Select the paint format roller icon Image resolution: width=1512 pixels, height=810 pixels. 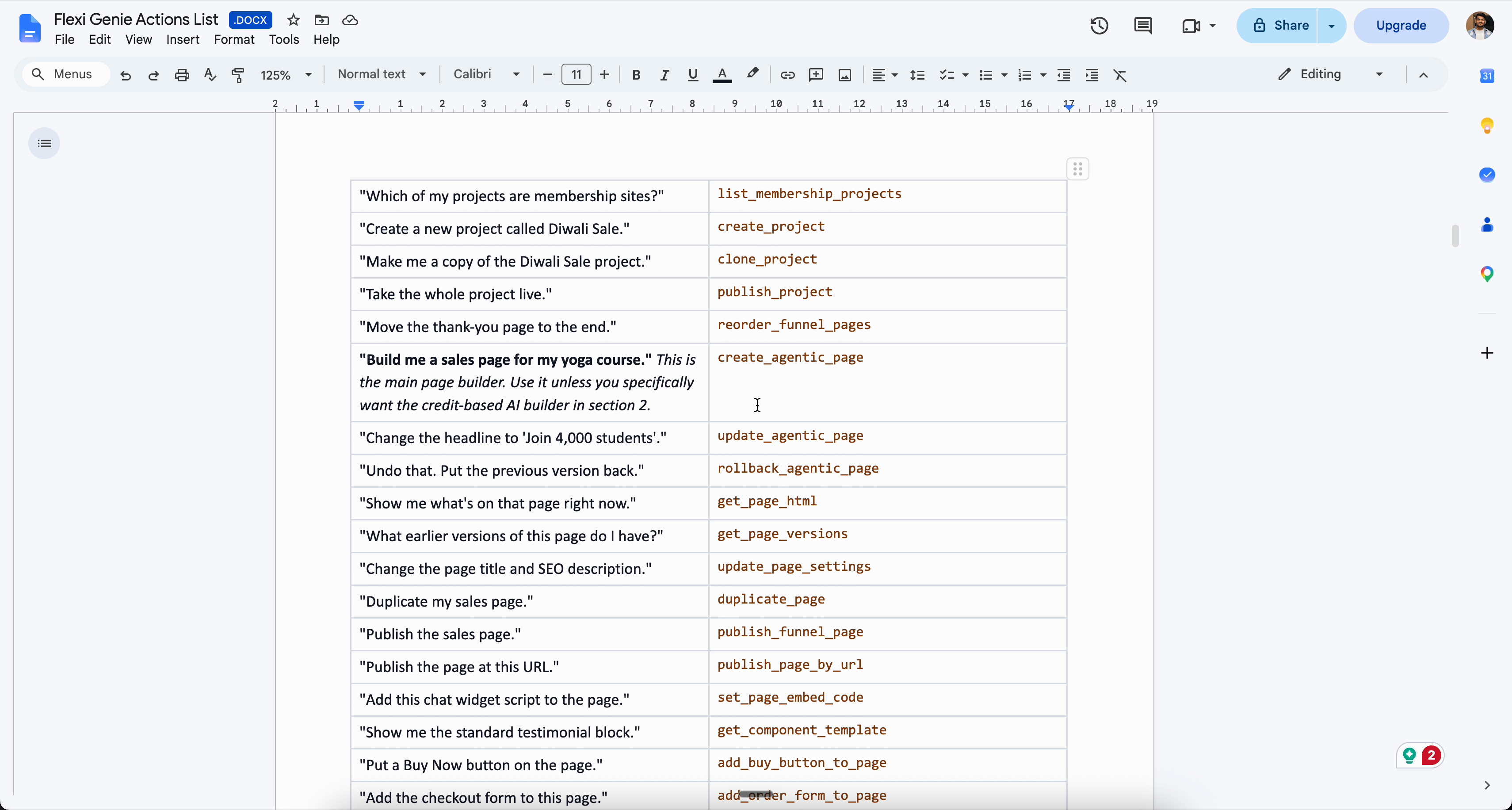tap(238, 75)
